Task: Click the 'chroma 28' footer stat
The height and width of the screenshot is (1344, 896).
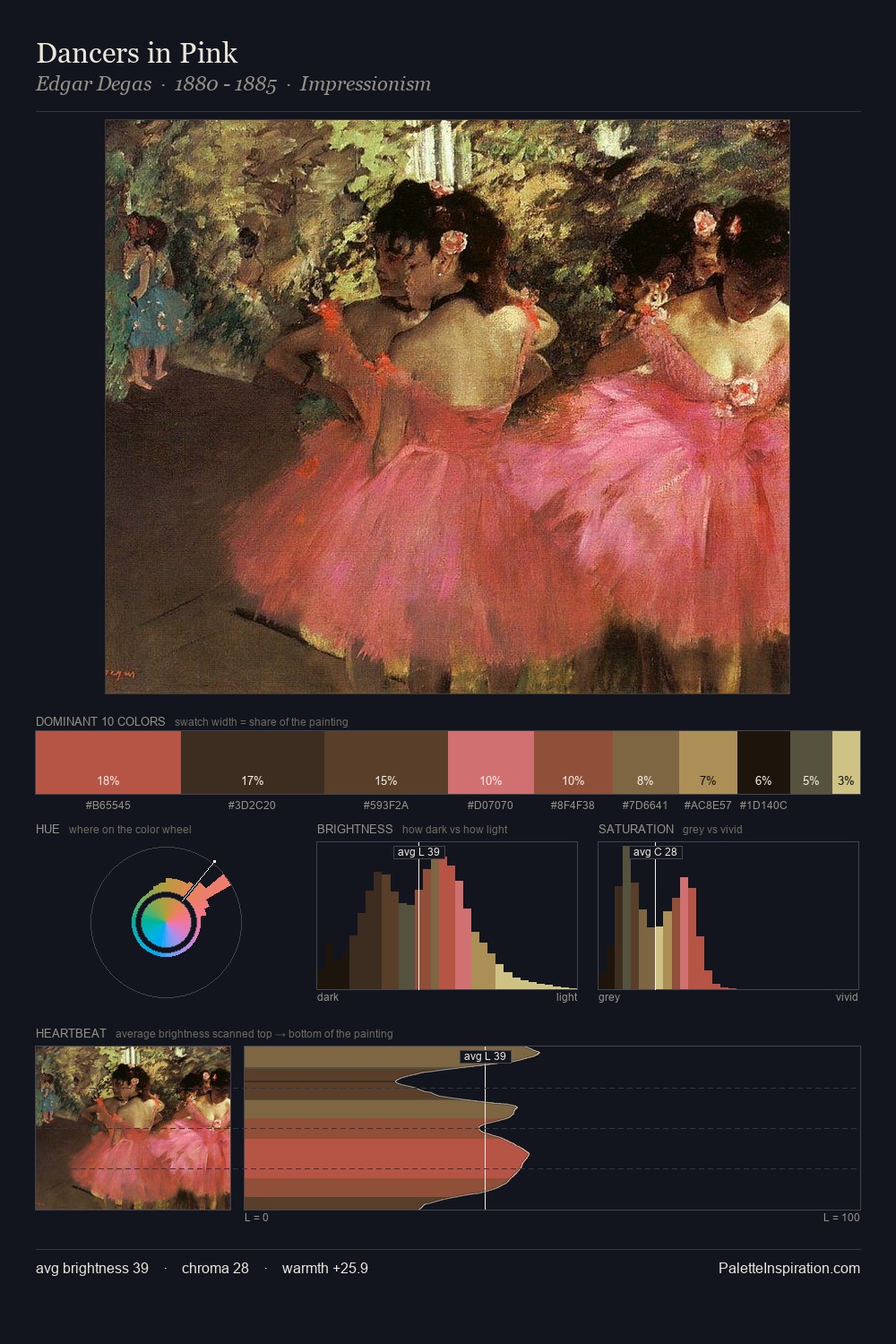Action: [x=215, y=1268]
